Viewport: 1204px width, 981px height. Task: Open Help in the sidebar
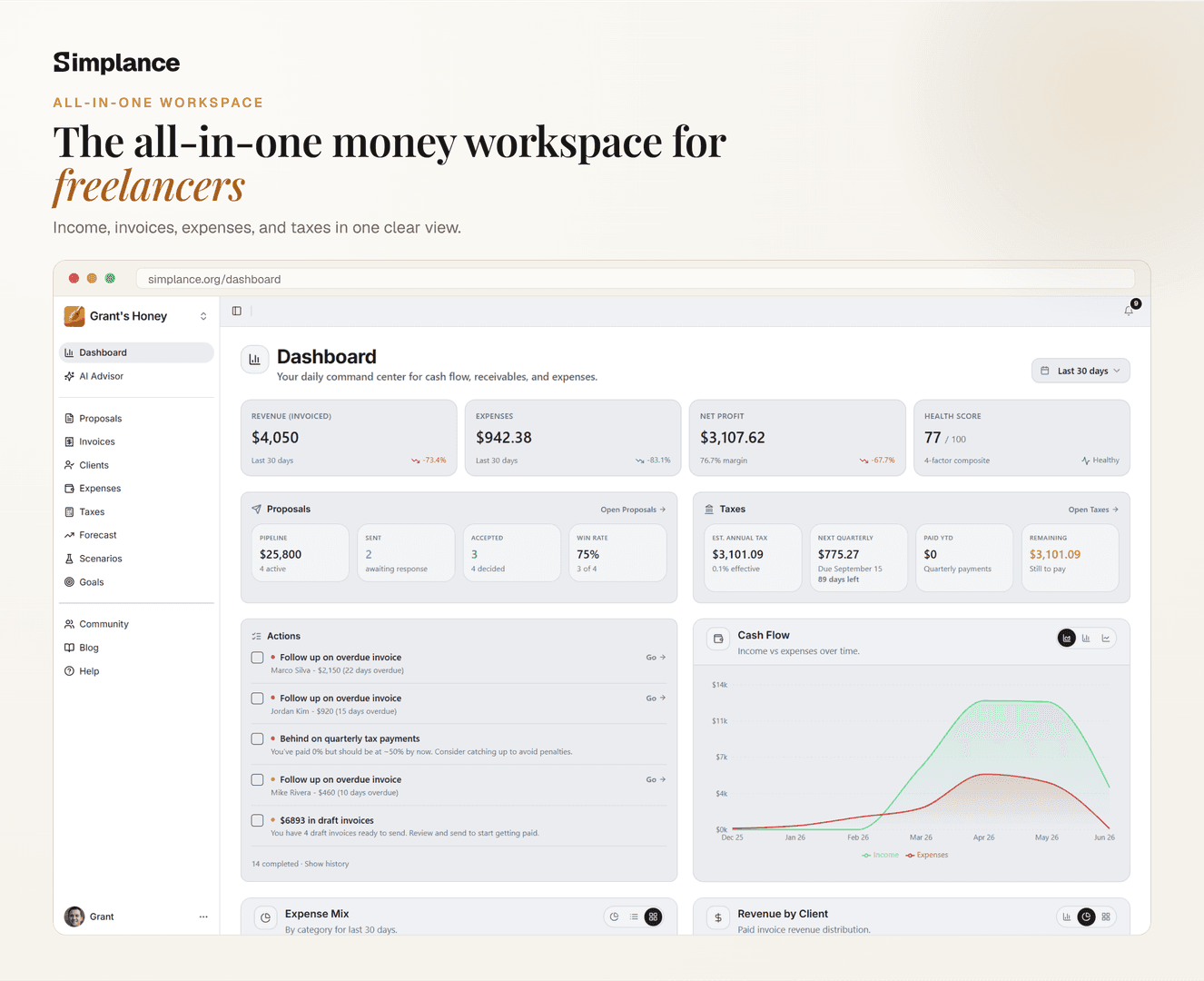(x=136, y=671)
